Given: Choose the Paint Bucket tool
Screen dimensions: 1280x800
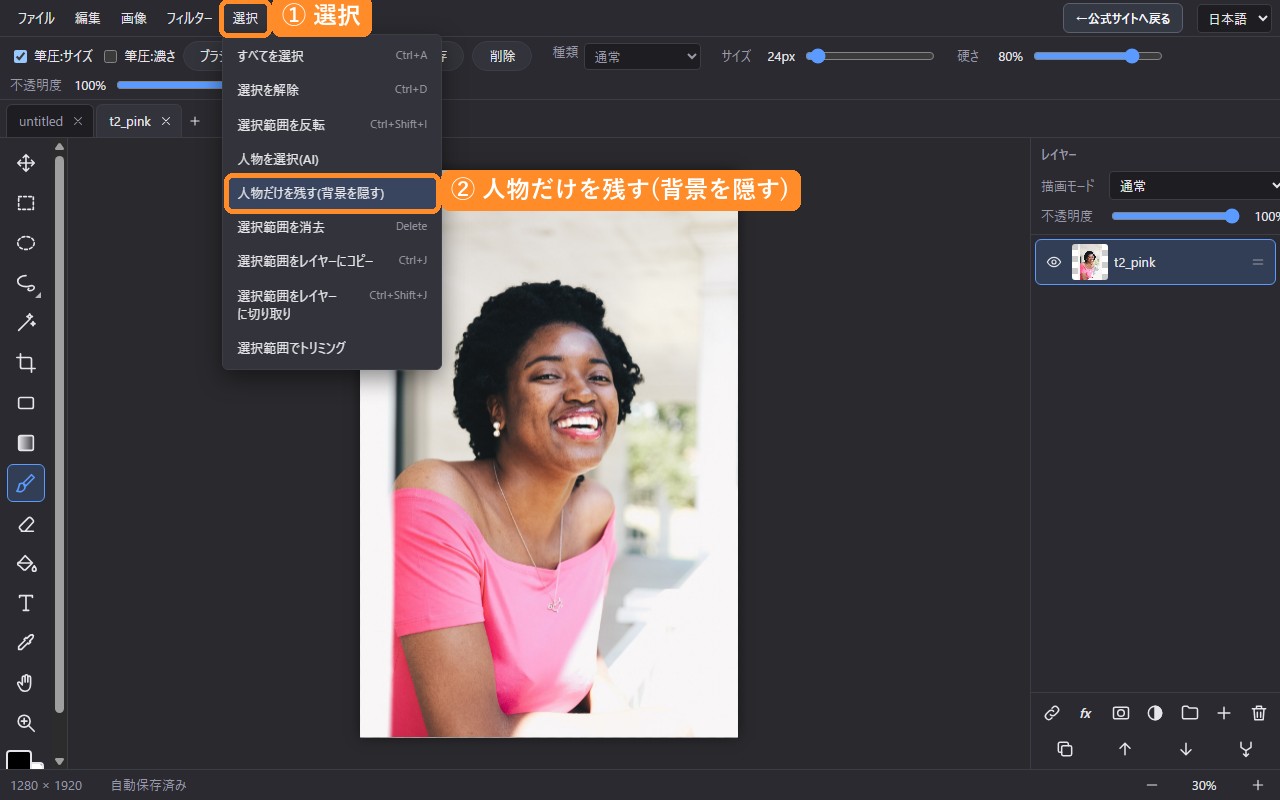Looking at the screenshot, I should (26, 563).
